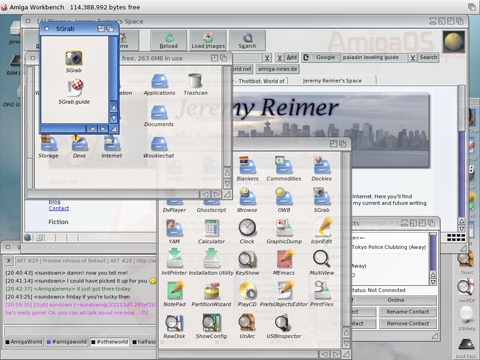Viewport: 480px width, 360px height.
Task: Open the Devs drawer icon
Action: (79, 143)
